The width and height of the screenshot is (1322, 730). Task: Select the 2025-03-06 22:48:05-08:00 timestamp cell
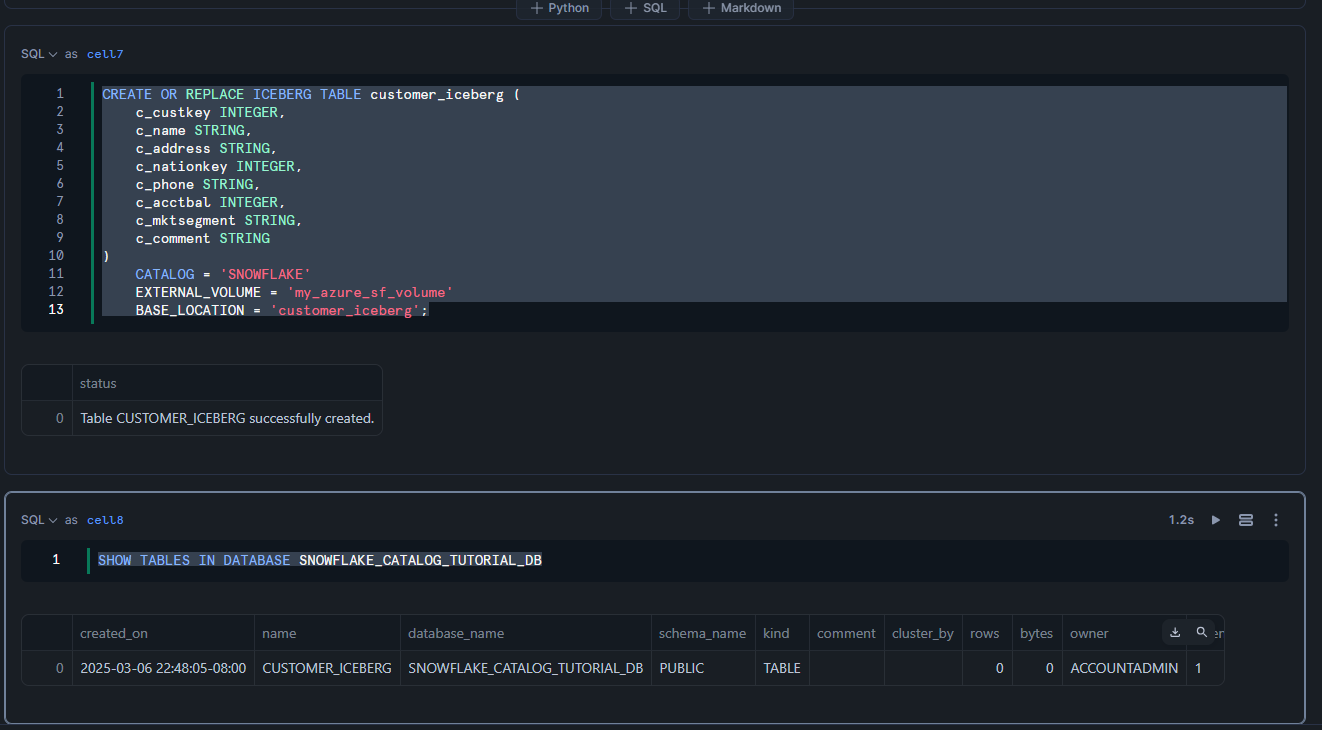pos(163,668)
